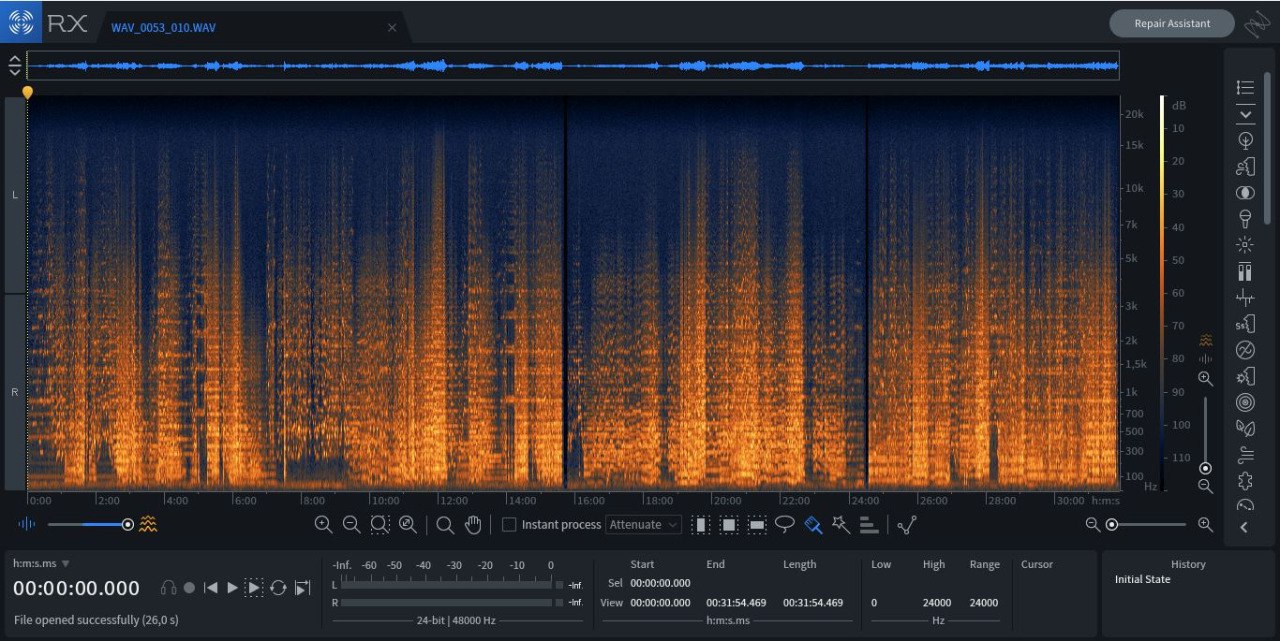This screenshot has width=1280, height=641.
Task: Select Initial State in History
Action: (x=1143, y=580)
